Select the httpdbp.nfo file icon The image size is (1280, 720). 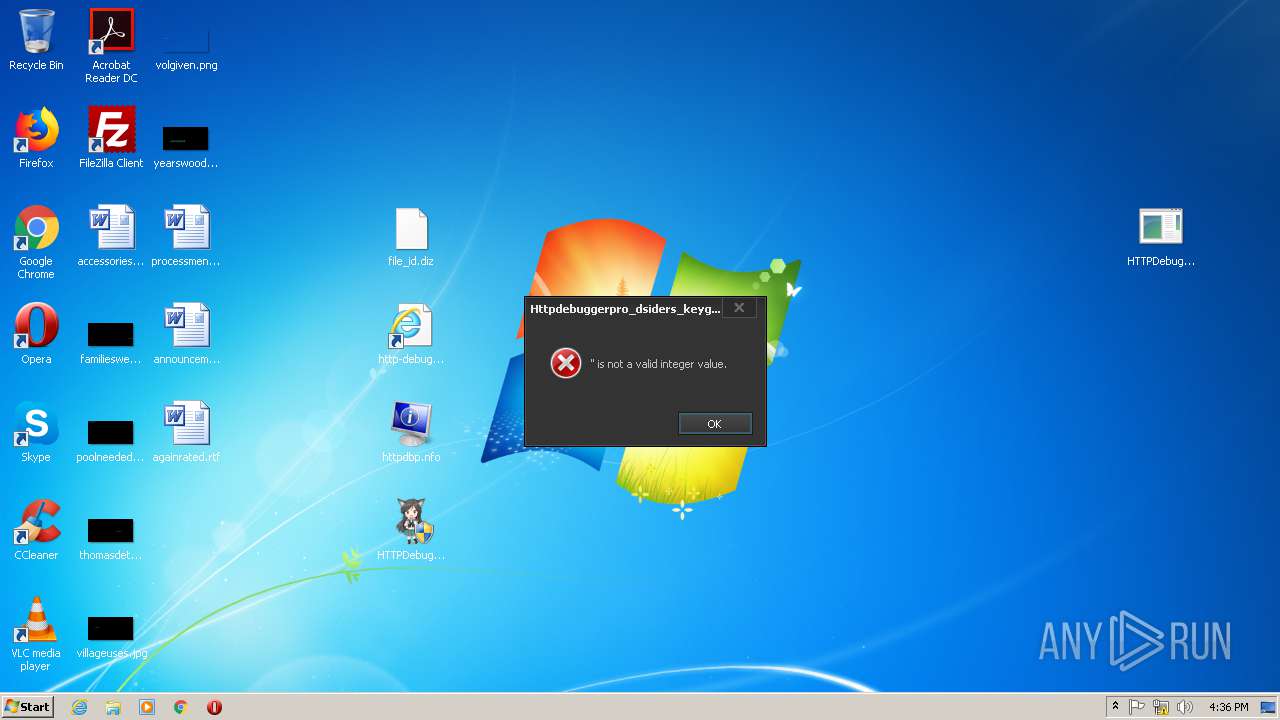[x=411, y=432]
